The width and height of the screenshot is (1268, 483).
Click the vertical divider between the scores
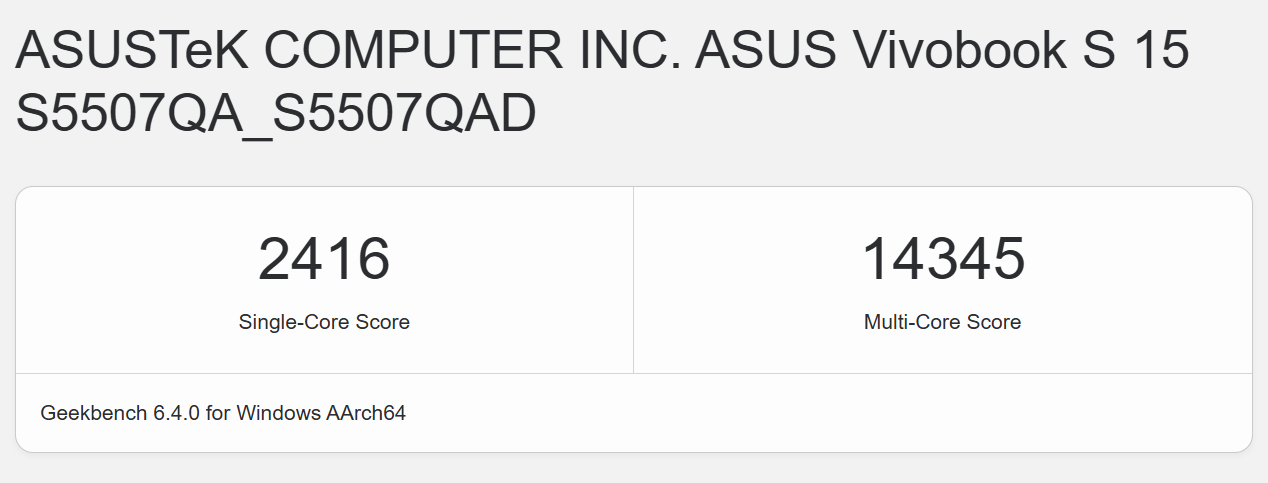click(633, 280)
